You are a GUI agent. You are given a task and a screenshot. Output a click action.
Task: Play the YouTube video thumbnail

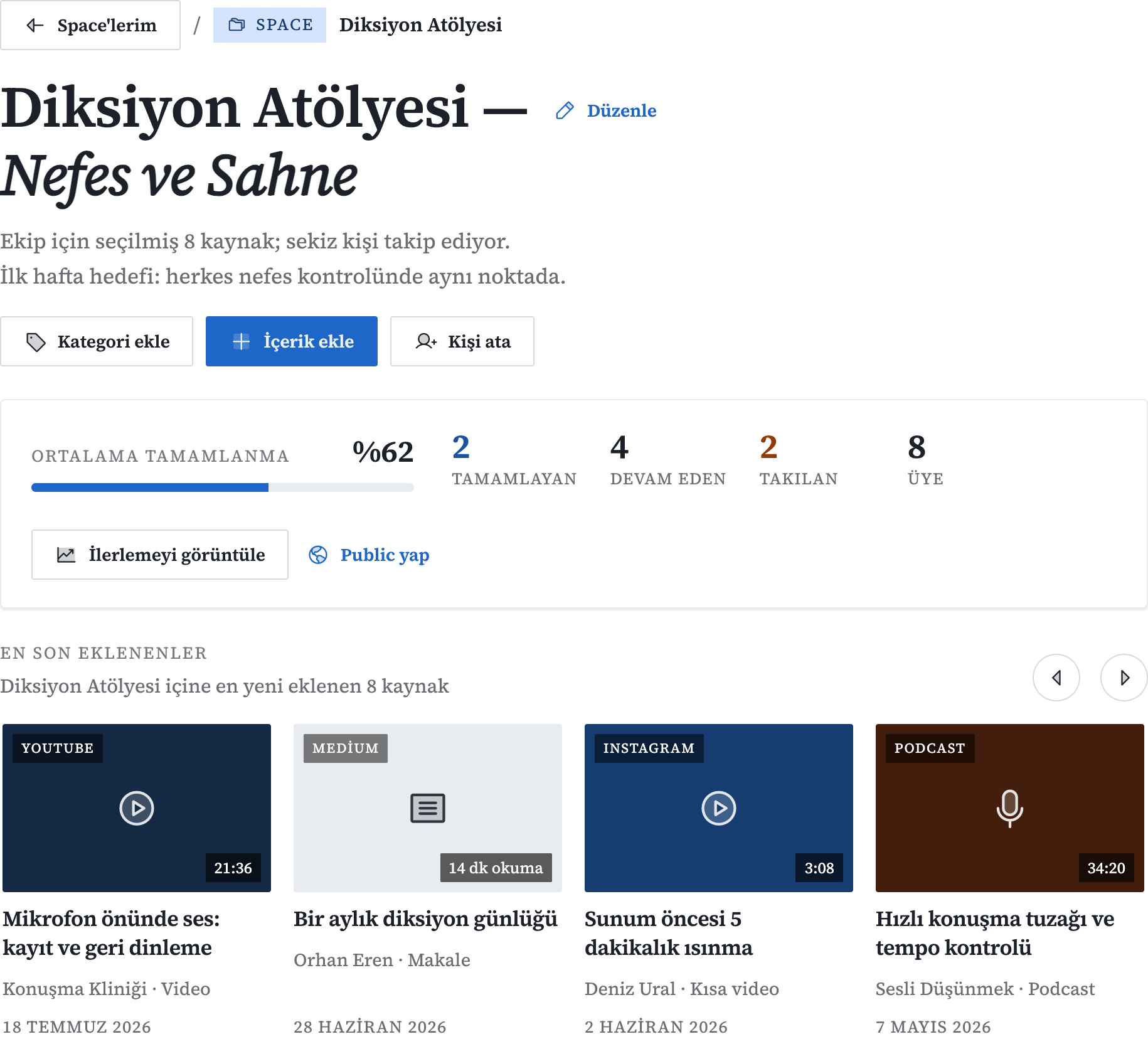tap(137, 808)
